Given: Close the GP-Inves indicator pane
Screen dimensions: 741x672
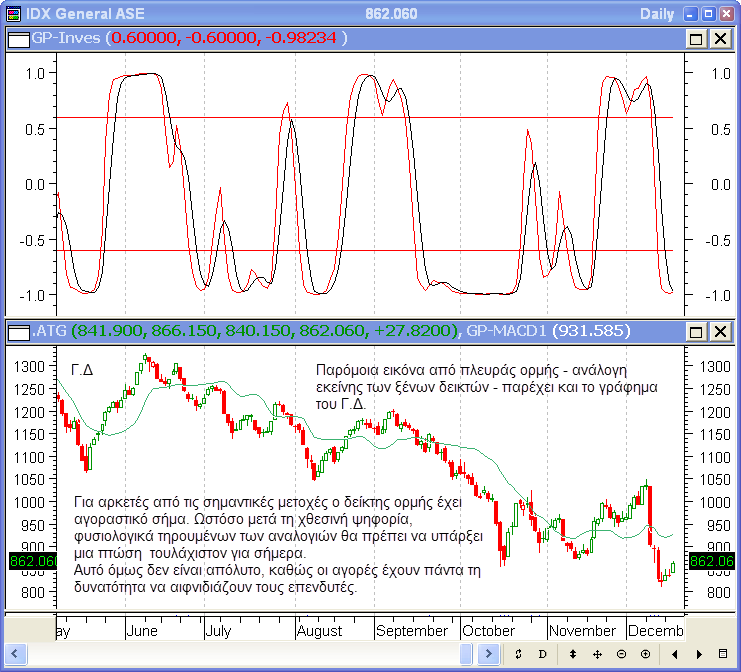Looking at the screenshot, I should (x=719, y=39).
